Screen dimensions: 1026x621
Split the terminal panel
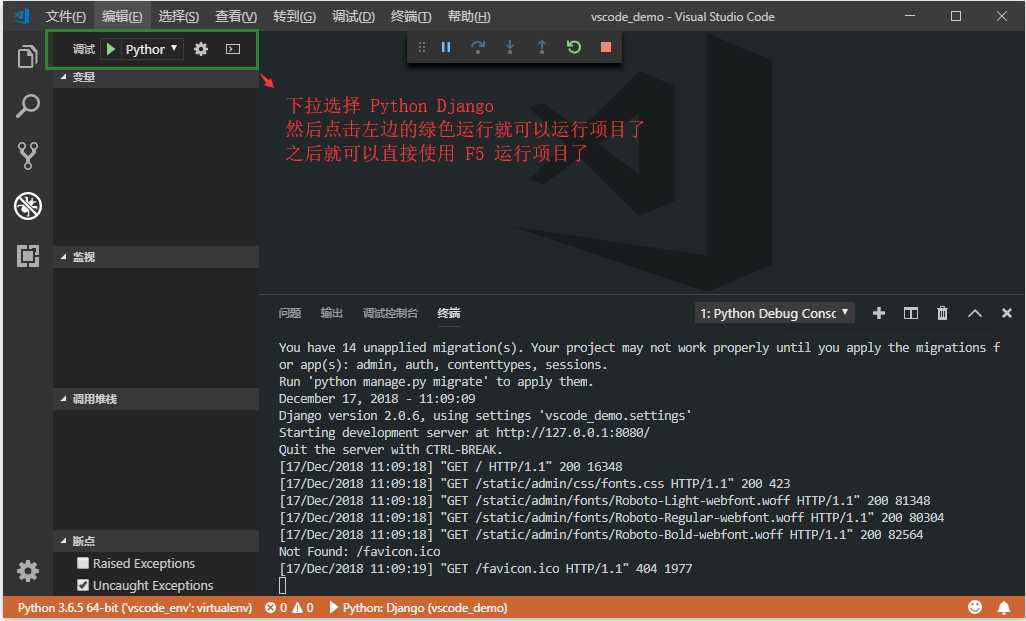coord(911,313)
